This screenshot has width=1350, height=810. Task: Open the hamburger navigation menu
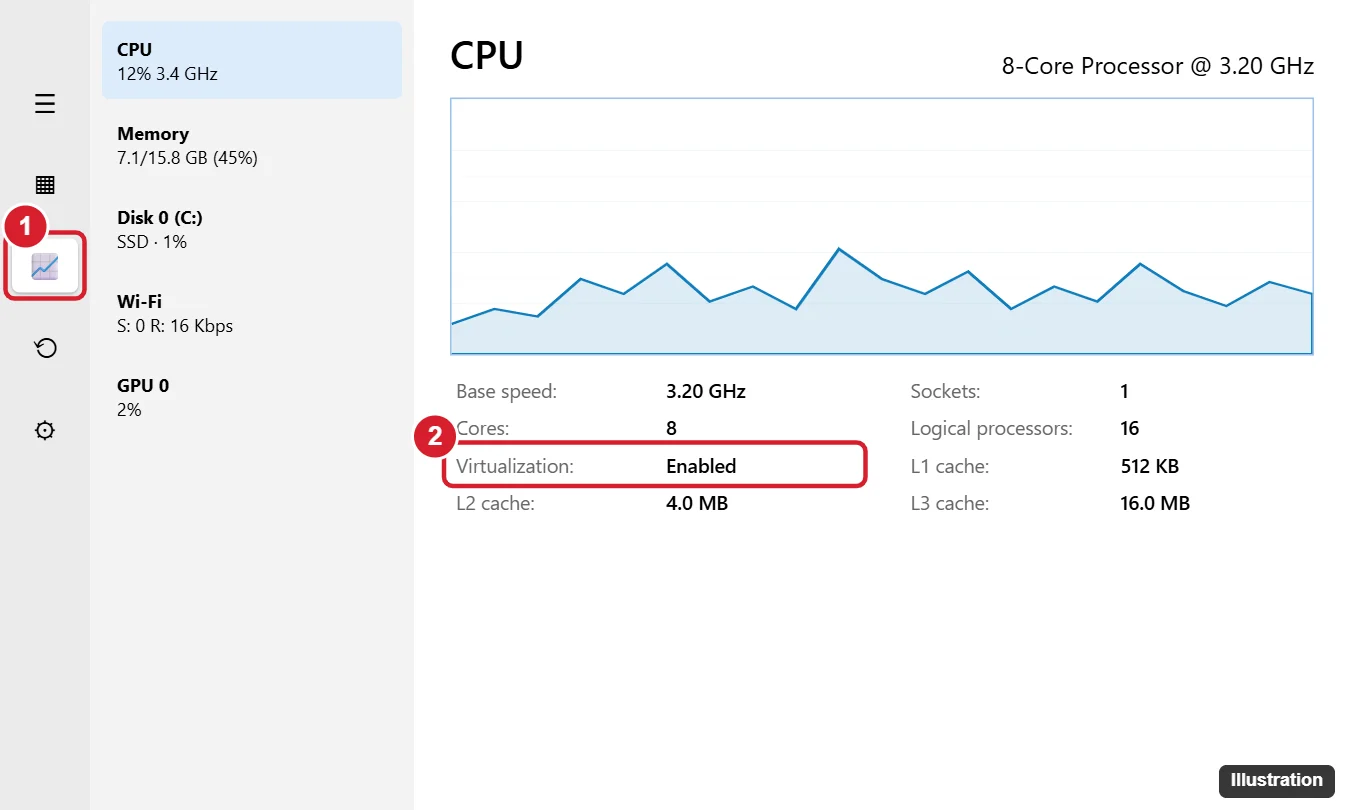coord(45,104)
